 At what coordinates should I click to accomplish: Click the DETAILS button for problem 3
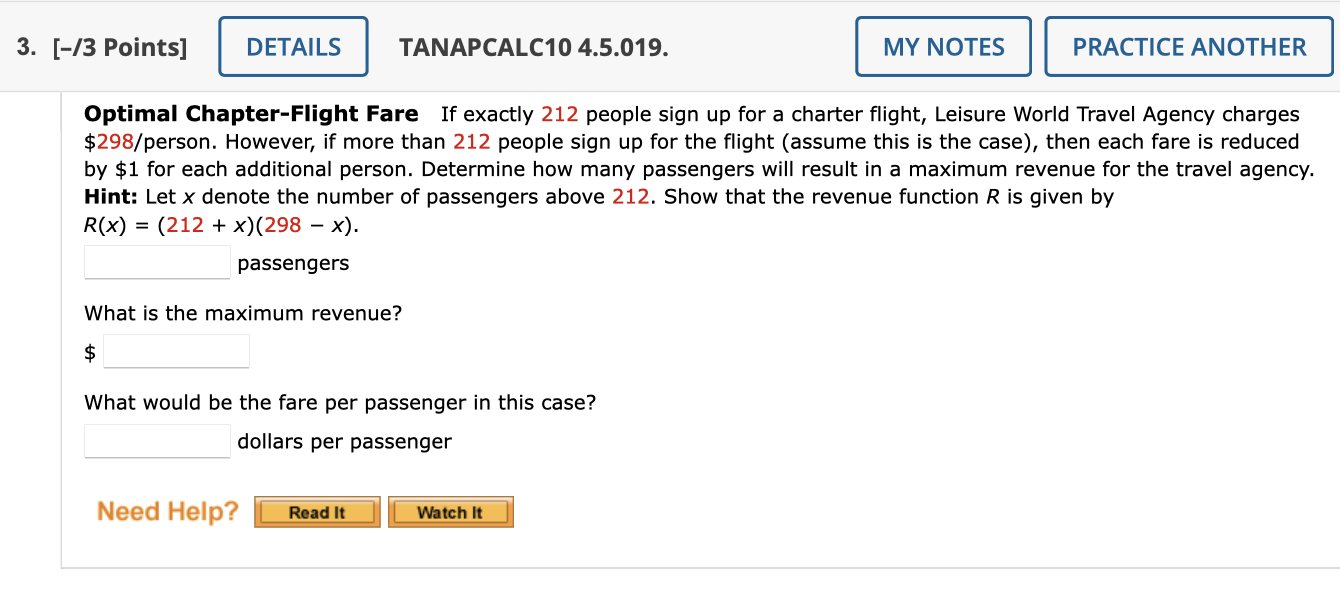293,46
